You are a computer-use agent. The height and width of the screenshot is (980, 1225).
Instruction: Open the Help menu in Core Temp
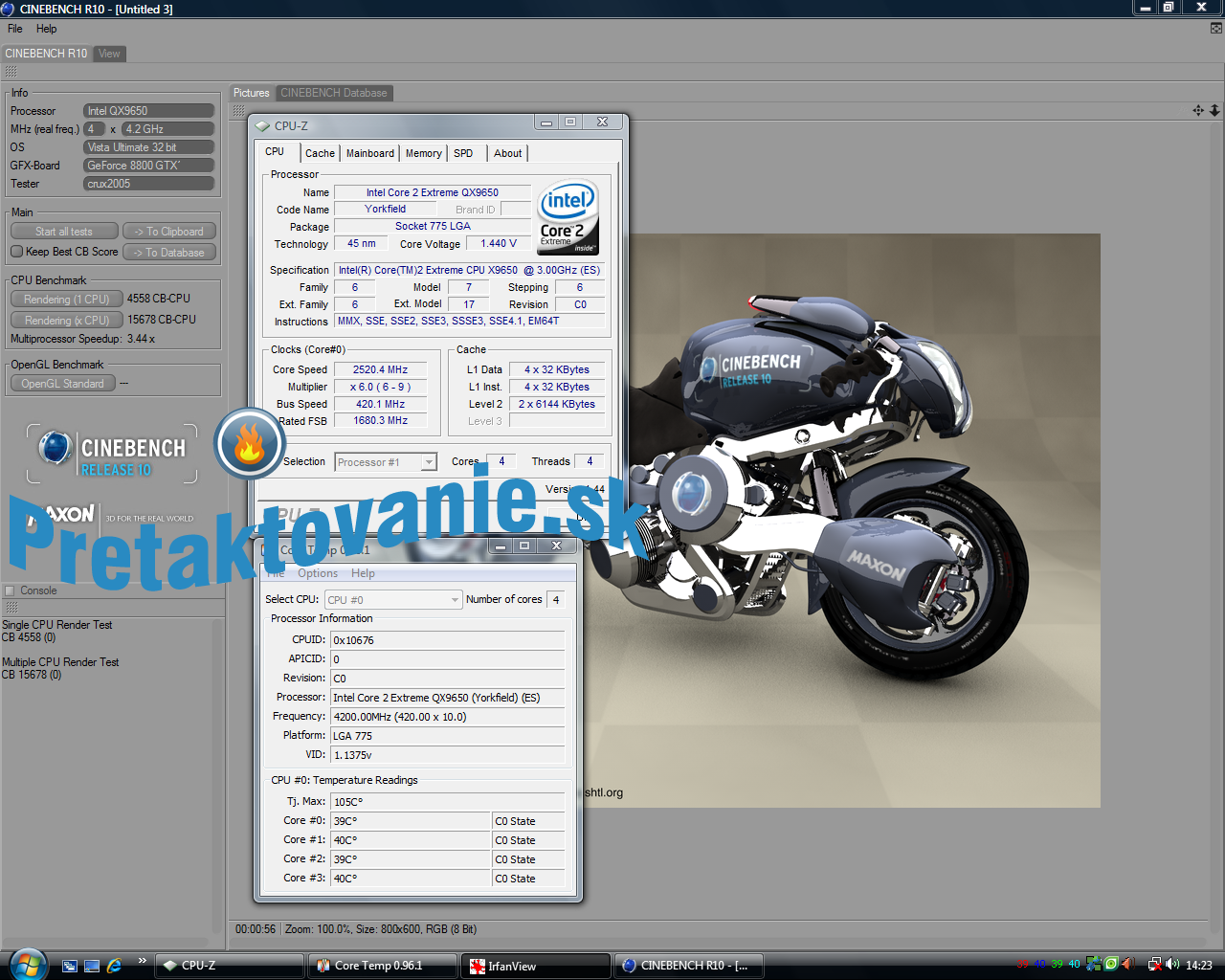coord(363,573)
